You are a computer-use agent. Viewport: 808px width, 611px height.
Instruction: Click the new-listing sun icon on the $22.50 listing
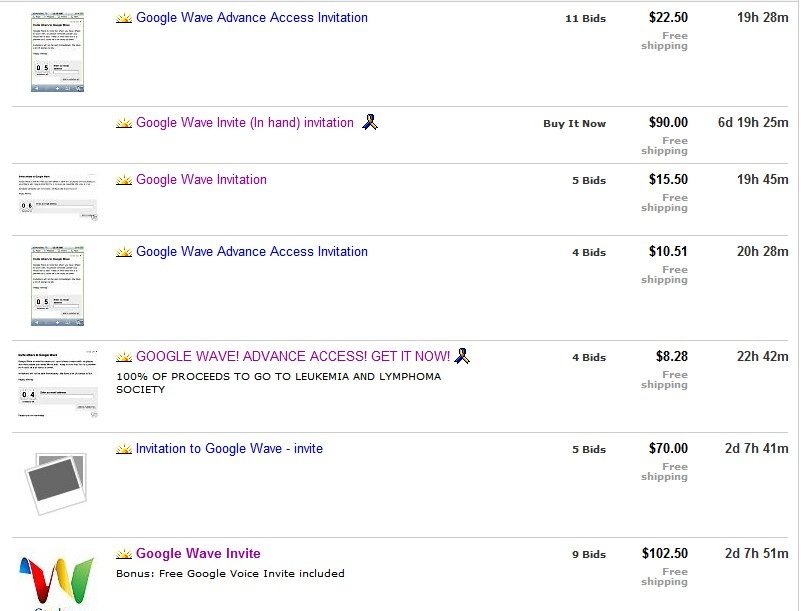pyautogui.click(x=124, y=18)
